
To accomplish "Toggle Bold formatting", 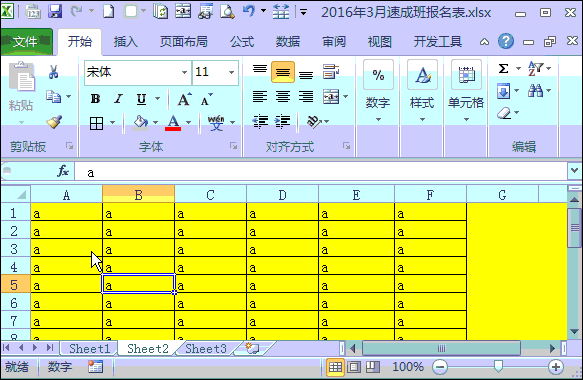I will click(95, 99).
